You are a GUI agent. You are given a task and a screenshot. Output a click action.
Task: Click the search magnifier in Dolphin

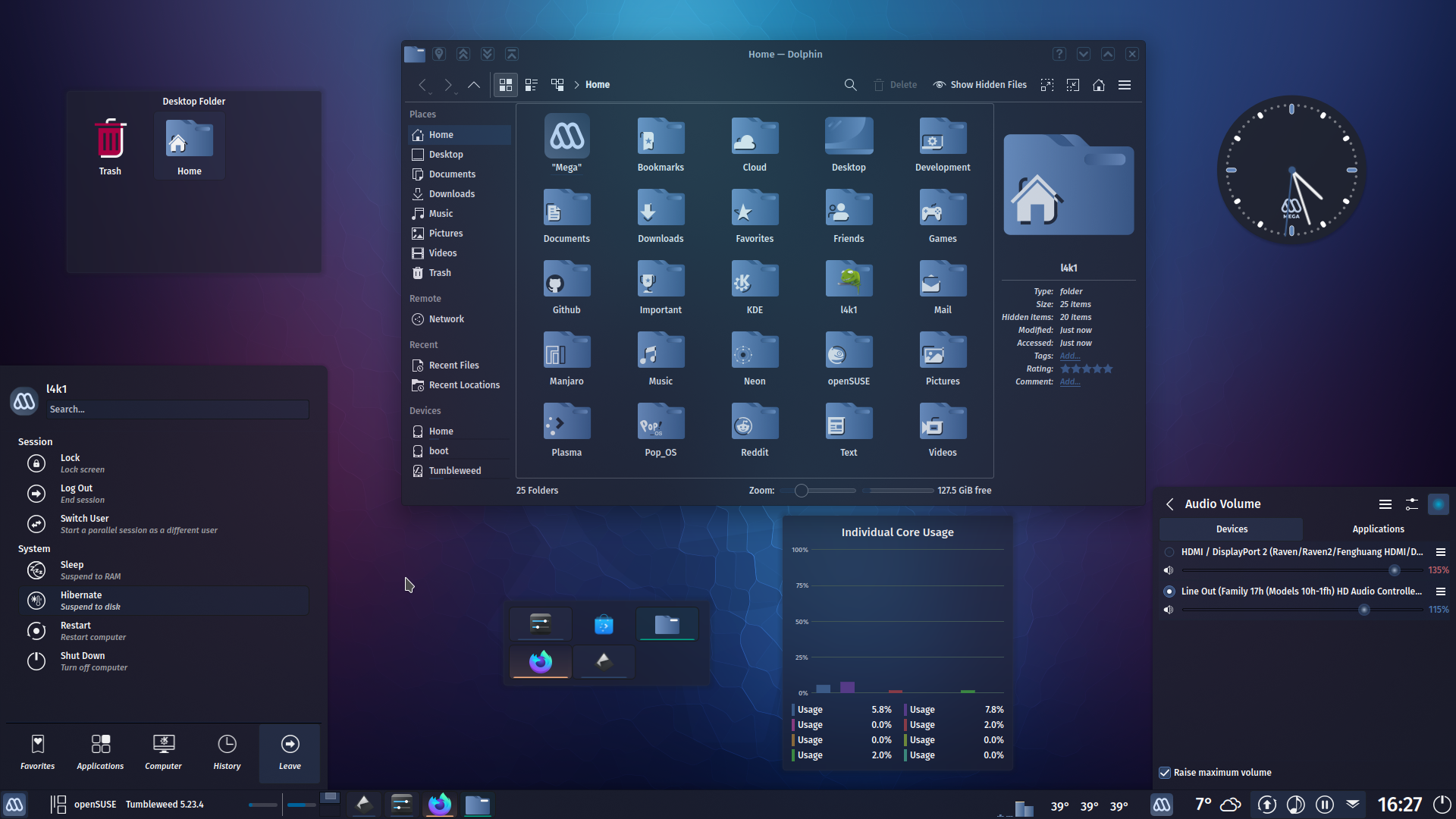click(850, 84)
